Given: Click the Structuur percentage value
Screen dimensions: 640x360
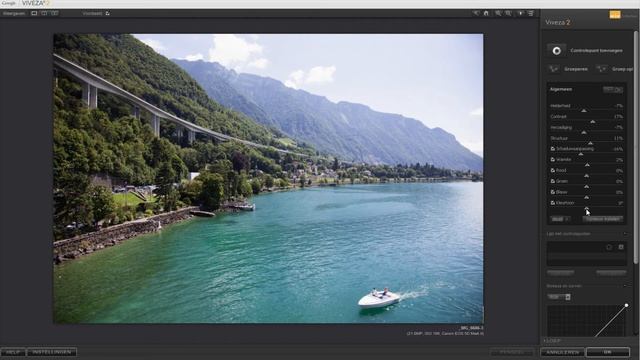Looking at the screenshot, I should (618, 138).
